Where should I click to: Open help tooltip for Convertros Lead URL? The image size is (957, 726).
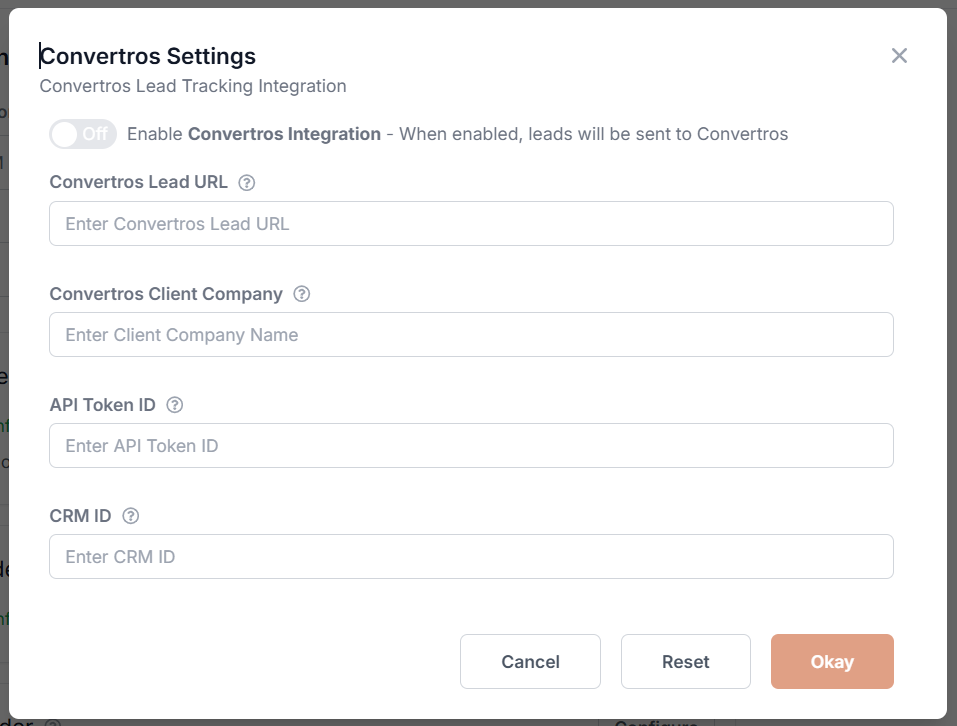click(247, 183)
